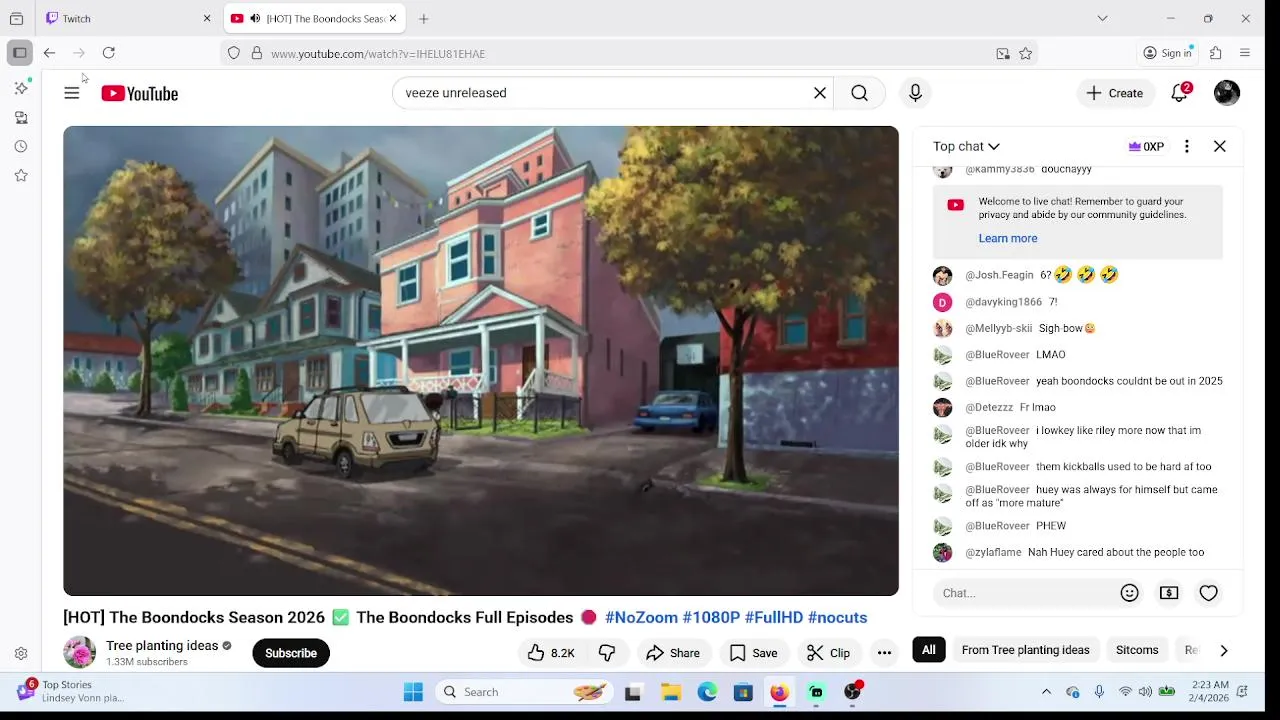
Task: Open Microsoft Edge from the taskbar
Action: tap(707, 692)
